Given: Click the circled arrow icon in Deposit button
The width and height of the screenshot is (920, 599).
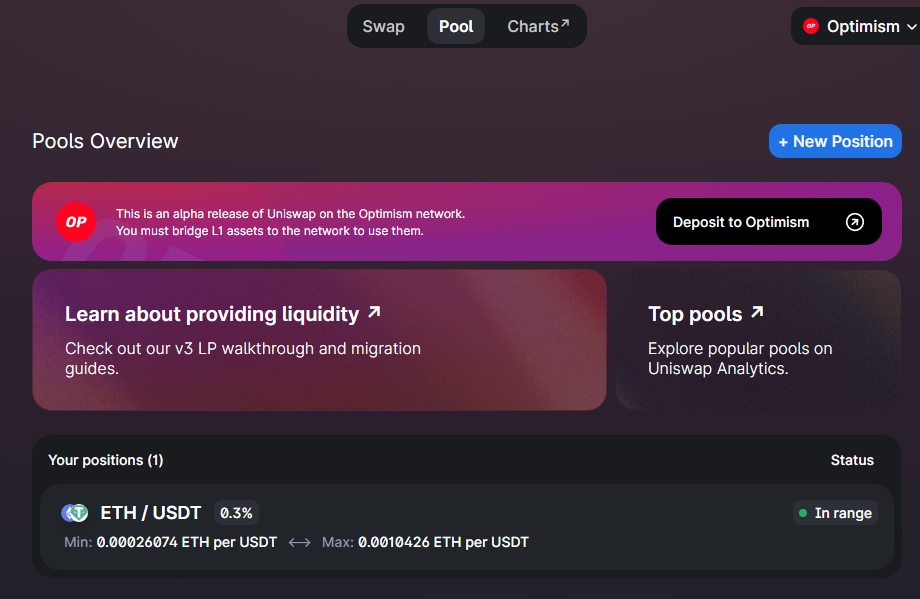Looking at the screenshot, I should pos(854,222).
